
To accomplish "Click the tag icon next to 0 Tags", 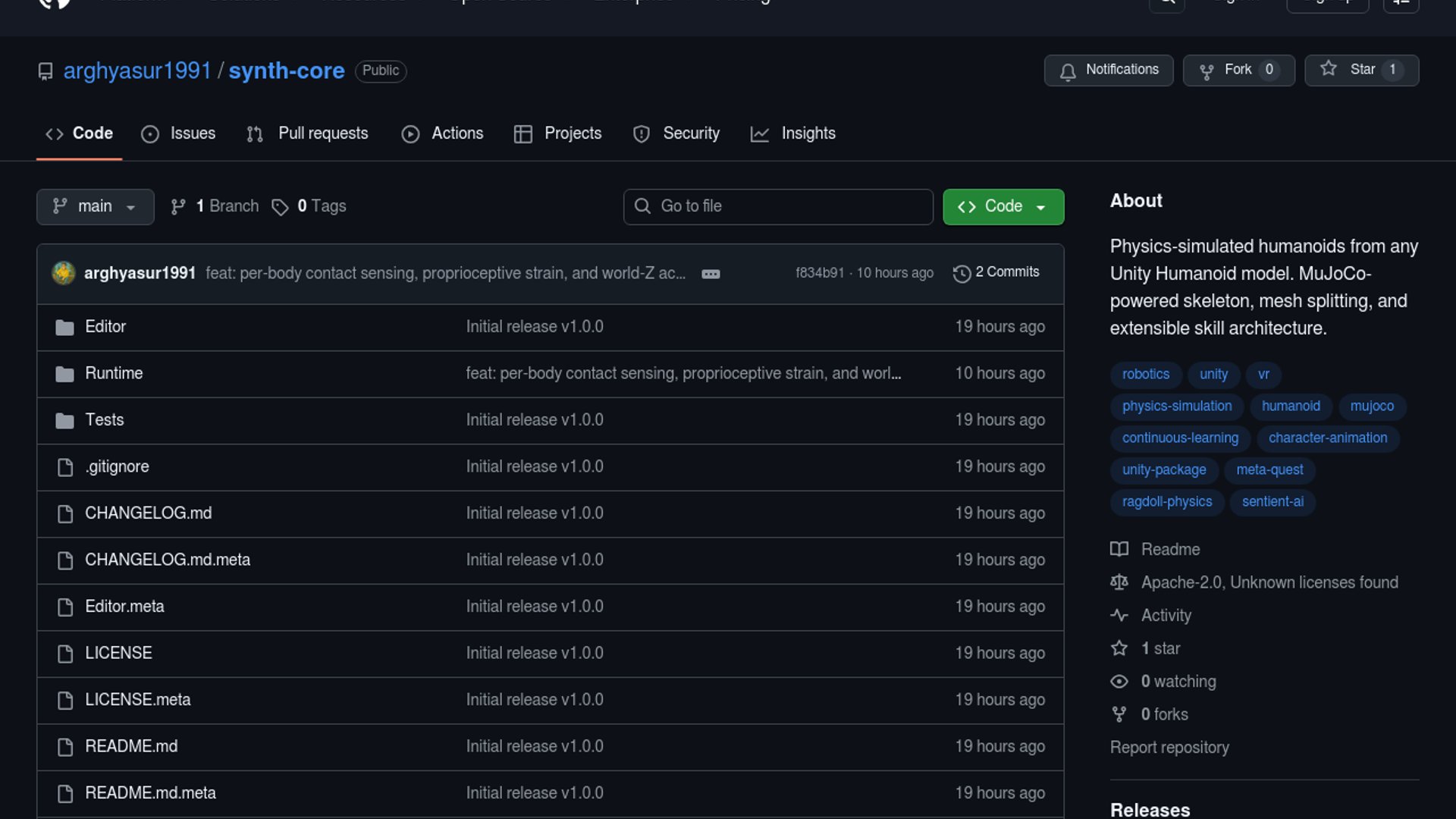I will click(x=280, y=207).
